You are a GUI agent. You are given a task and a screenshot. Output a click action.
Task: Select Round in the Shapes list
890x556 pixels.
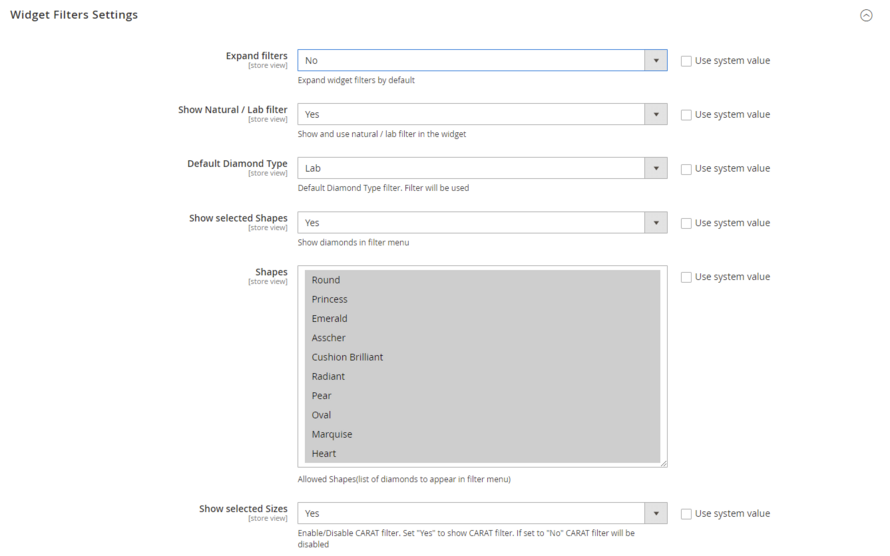pyautogui.click(x=326, y=280)
